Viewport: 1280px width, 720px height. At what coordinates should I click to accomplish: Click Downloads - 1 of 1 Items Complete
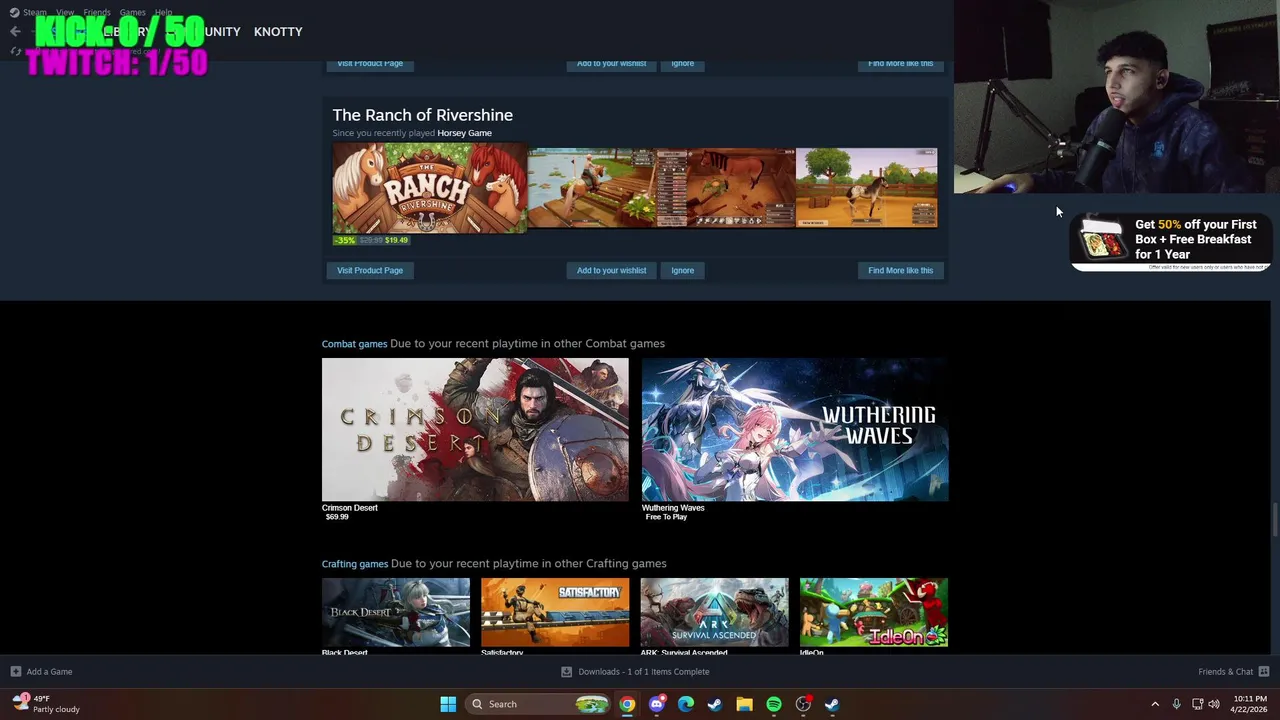[644, 672]
